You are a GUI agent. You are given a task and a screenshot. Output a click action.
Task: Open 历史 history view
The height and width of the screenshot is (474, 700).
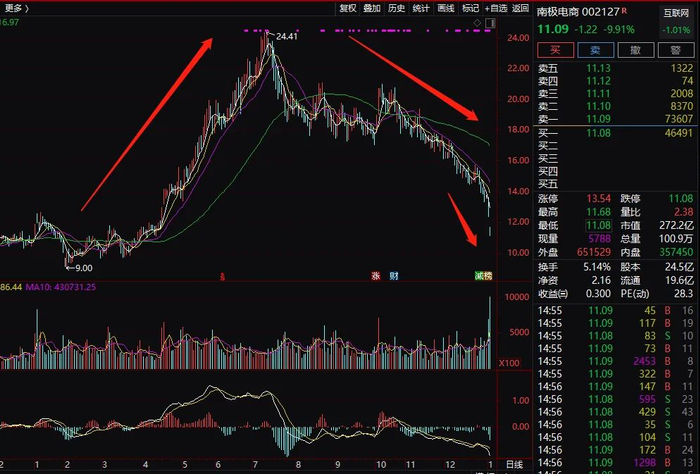pos(396,8)
